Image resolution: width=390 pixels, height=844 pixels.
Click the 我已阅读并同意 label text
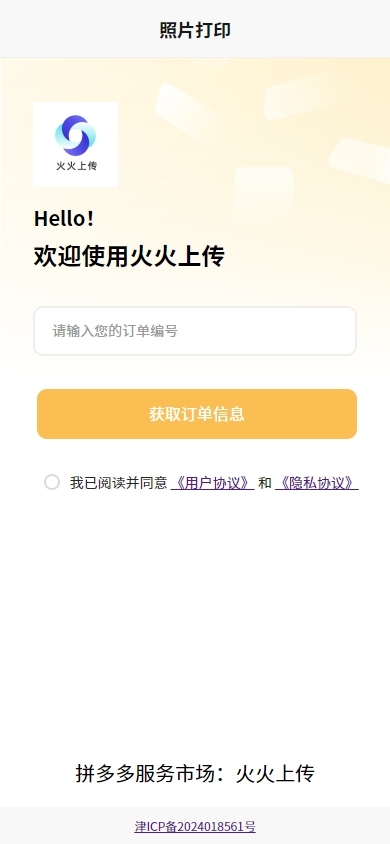pos(118,483)
